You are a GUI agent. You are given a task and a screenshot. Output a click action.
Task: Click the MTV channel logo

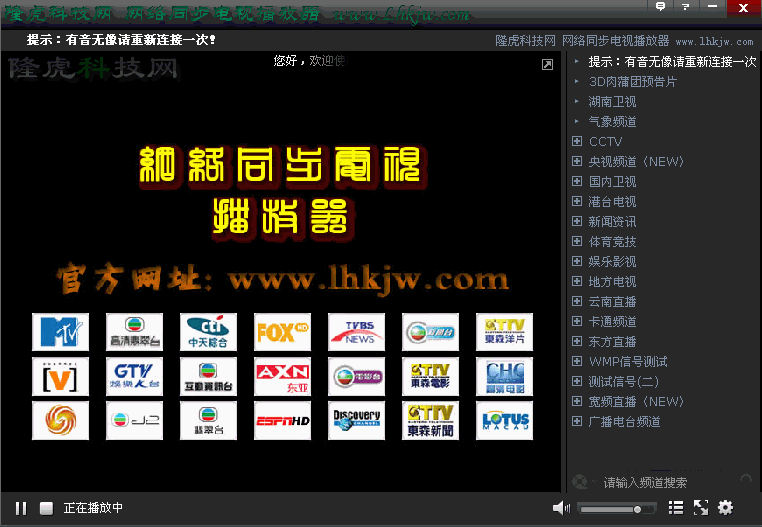tap(60, 332)
